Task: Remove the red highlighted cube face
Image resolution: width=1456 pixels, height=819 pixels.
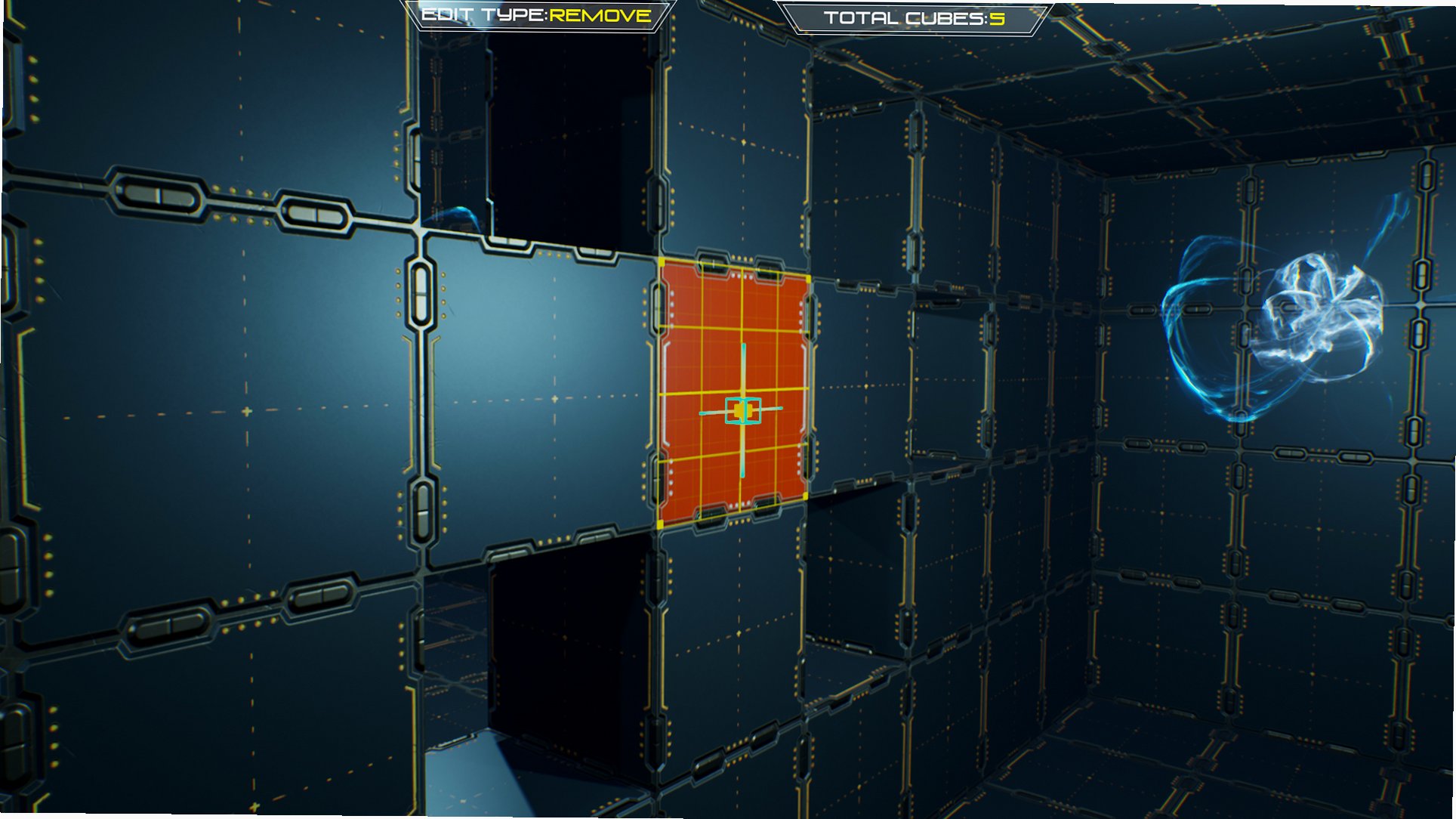Action: [x=734, y=393]
